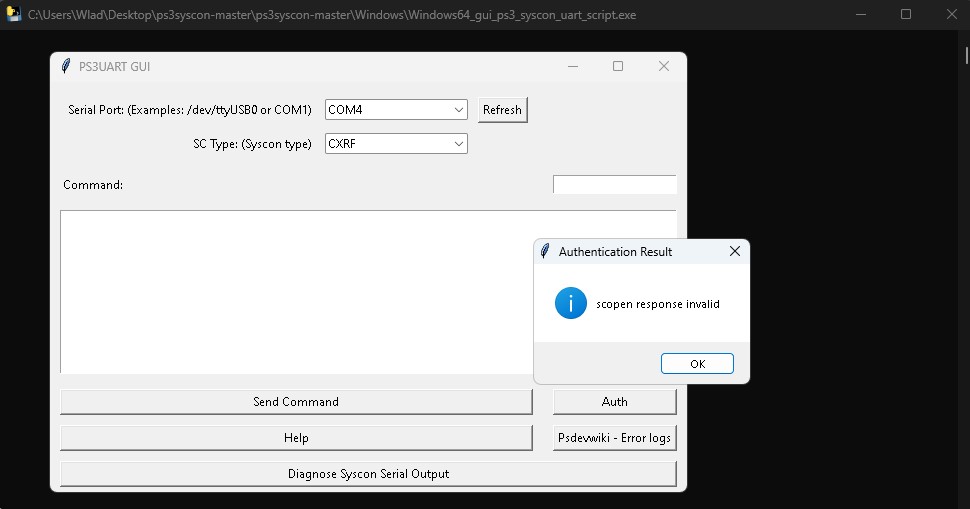This screenshot has height=509, width=970.
Task: Refresh the serial port list
Action: pos(502,110)
